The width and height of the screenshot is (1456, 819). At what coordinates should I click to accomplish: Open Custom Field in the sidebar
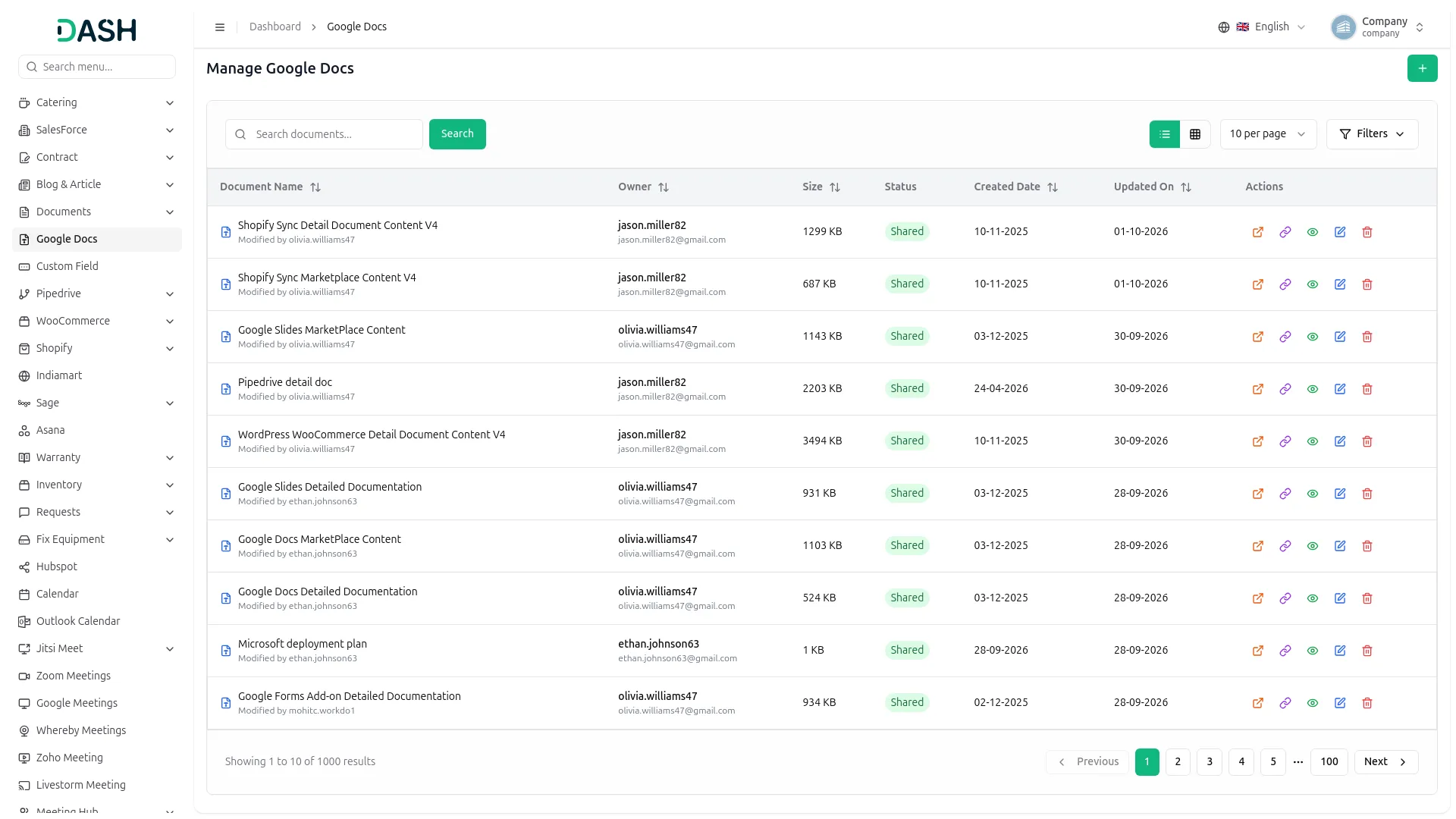coord(97,266)
